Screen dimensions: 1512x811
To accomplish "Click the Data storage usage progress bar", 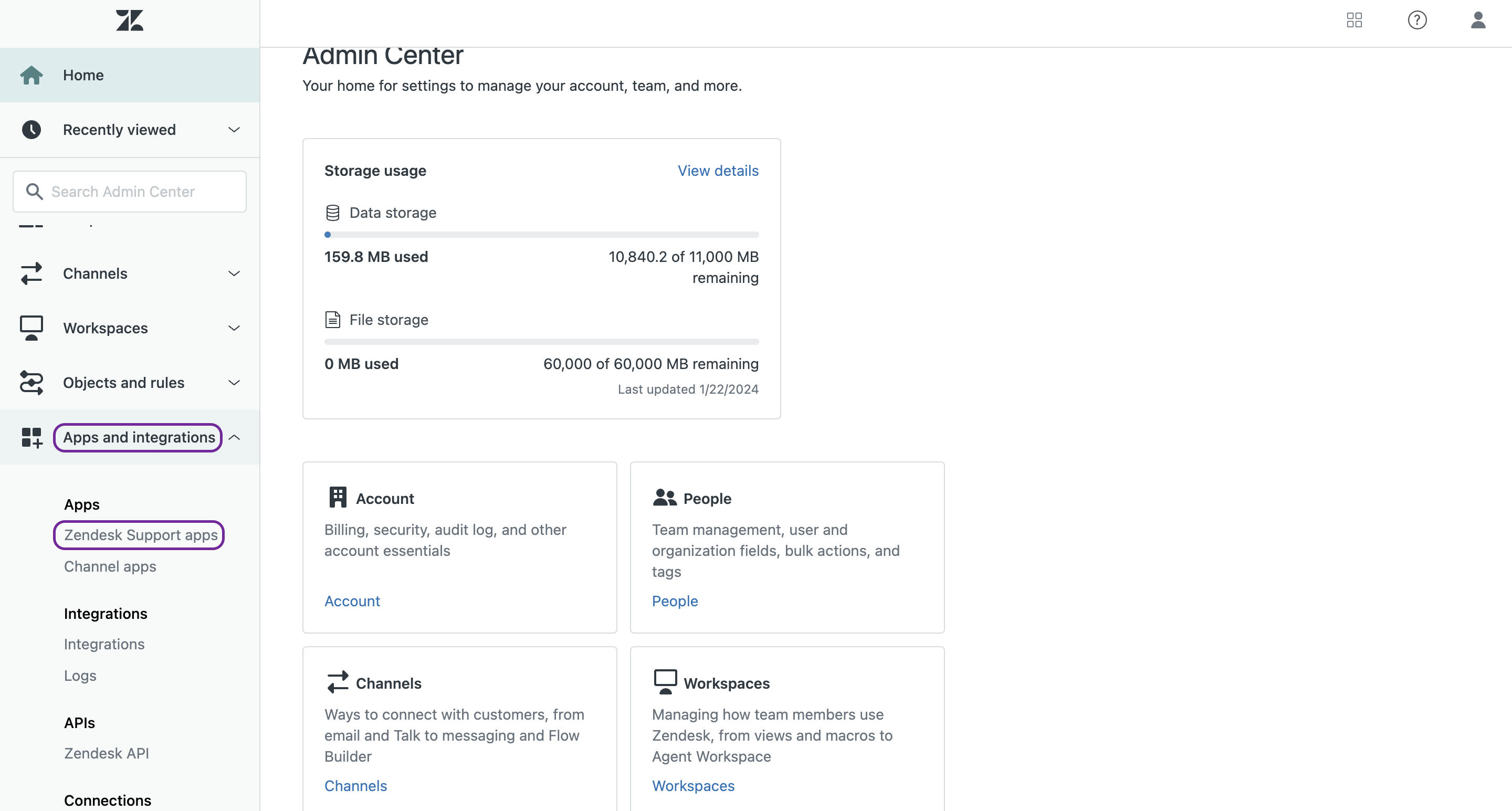I will 541,235.
